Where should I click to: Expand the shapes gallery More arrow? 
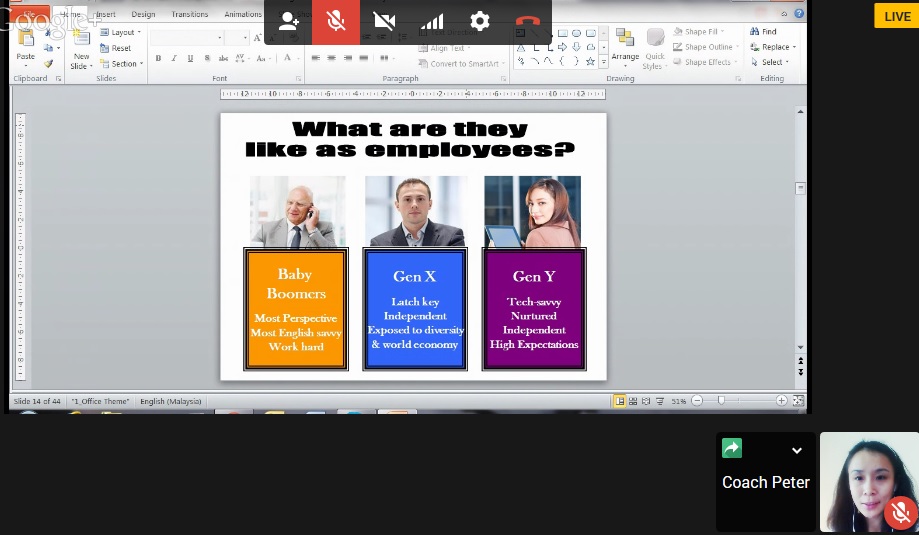[x=604, y=62]
